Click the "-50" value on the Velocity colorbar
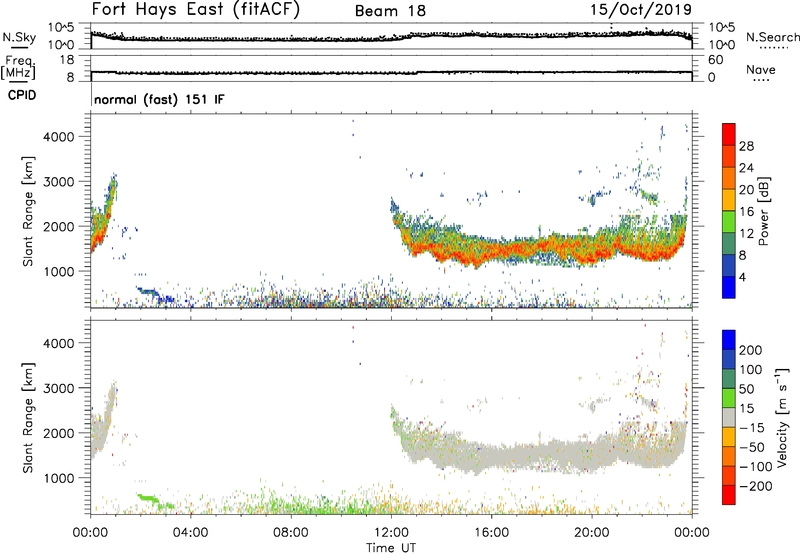 [752, 447]
